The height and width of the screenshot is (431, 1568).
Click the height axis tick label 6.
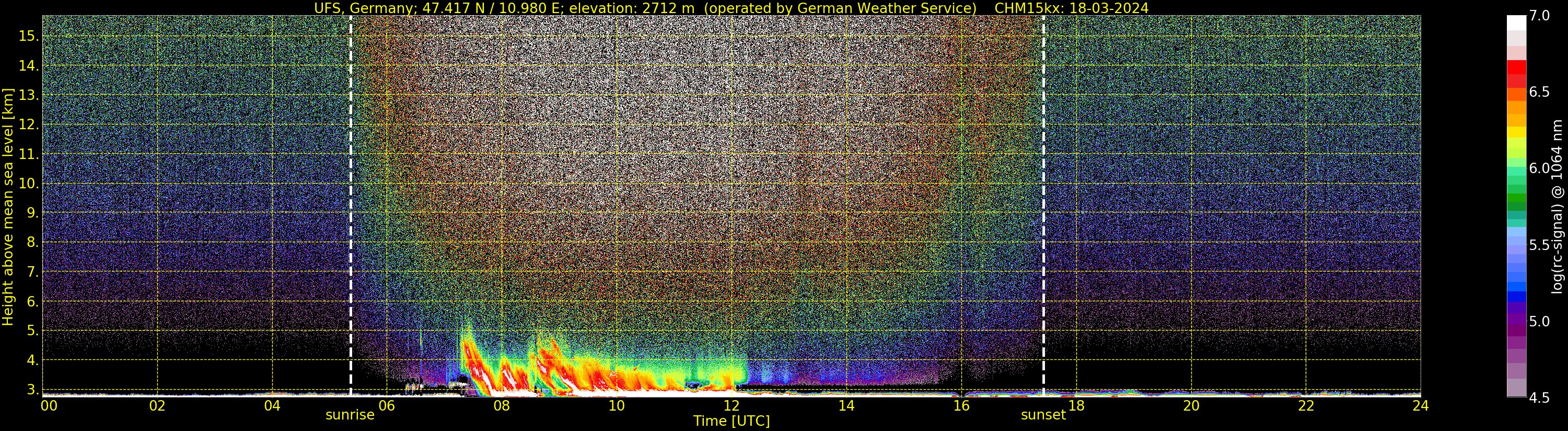point(33,301)
